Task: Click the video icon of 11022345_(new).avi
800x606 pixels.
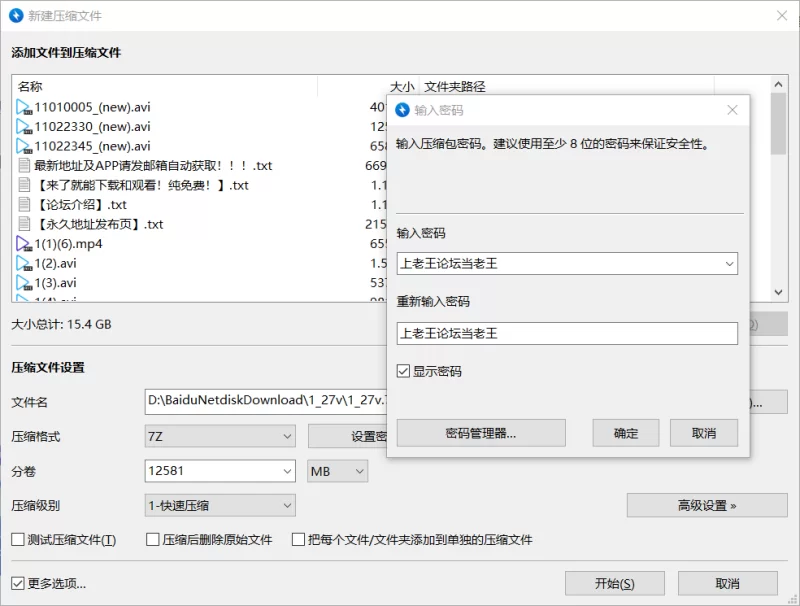Action: click(x=24, y=146)
